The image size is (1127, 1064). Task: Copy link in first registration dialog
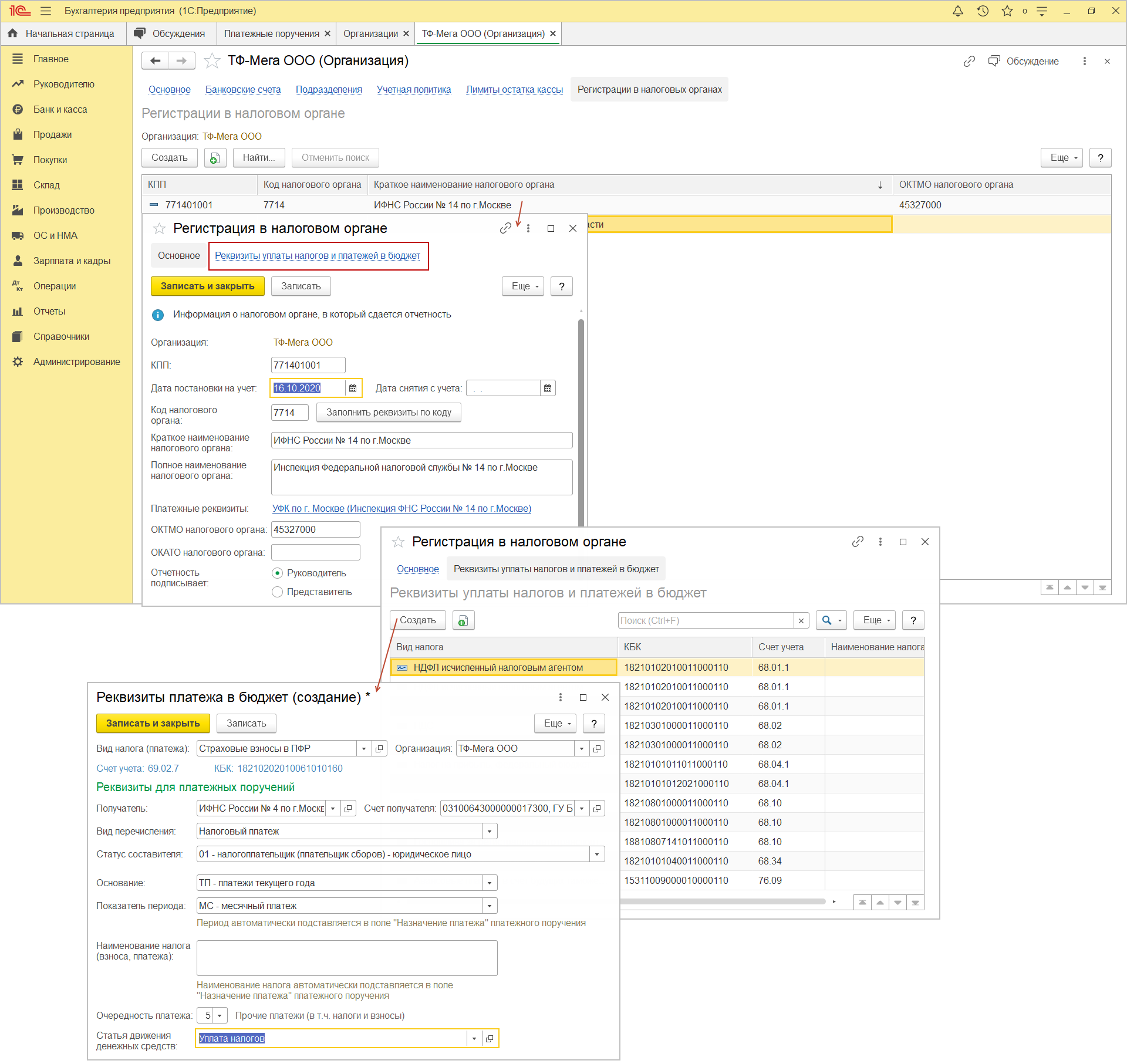(x=505, y=228)
